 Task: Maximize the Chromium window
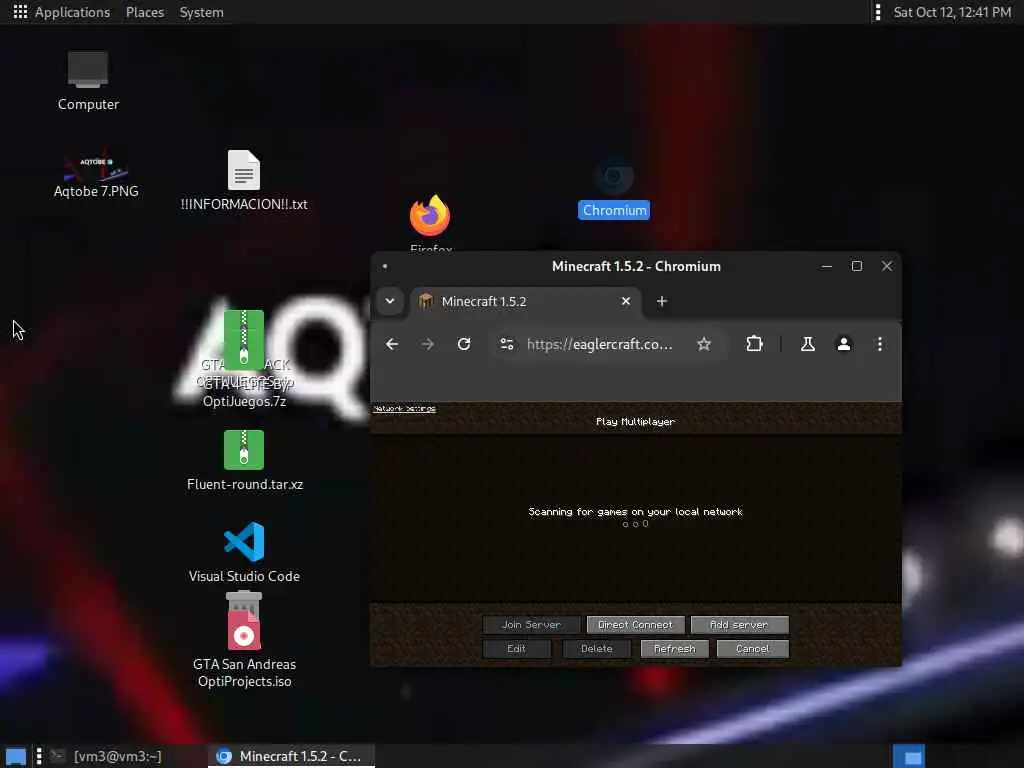[857, 266]
